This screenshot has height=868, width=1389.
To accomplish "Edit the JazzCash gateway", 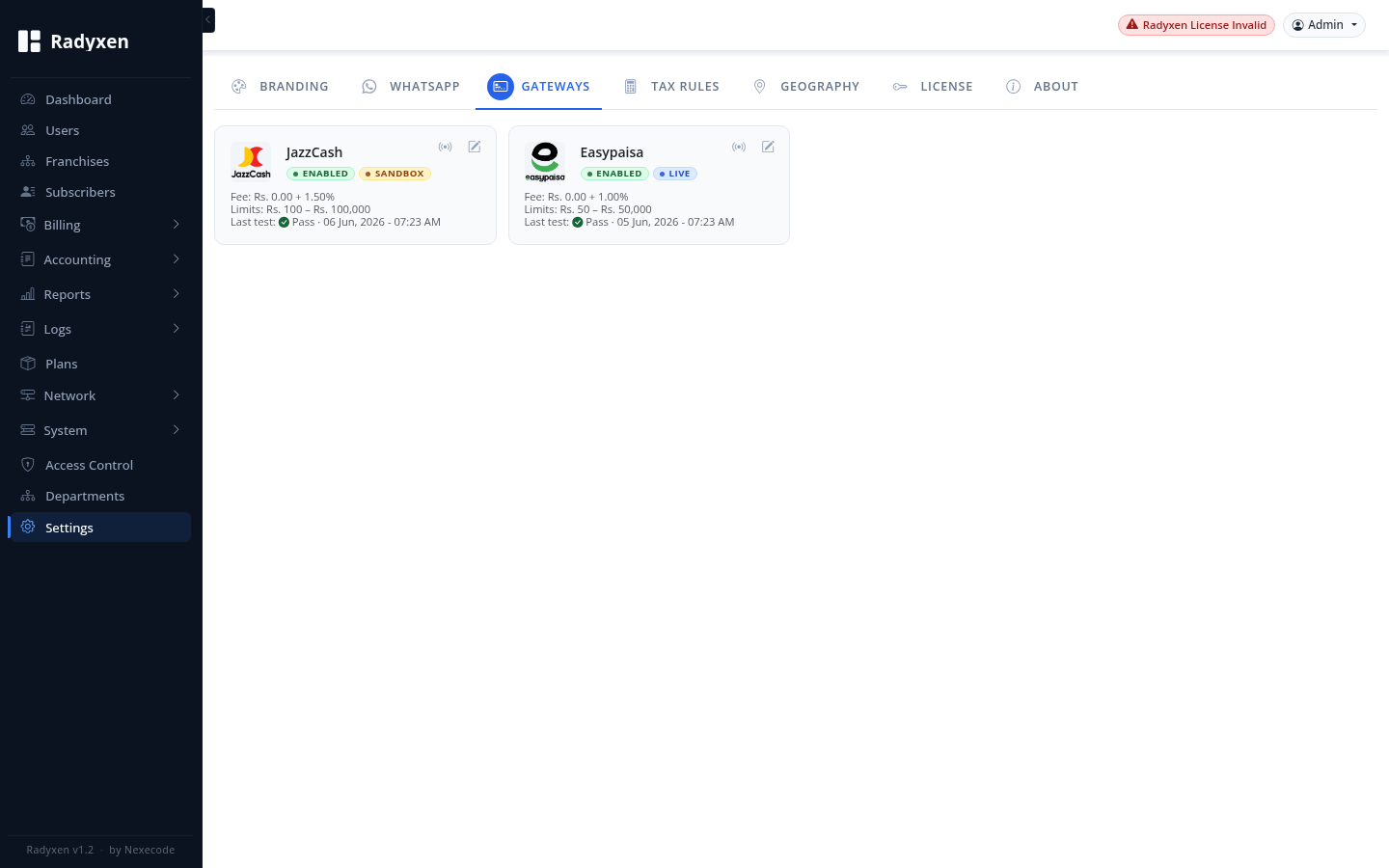I will point(475,147).
